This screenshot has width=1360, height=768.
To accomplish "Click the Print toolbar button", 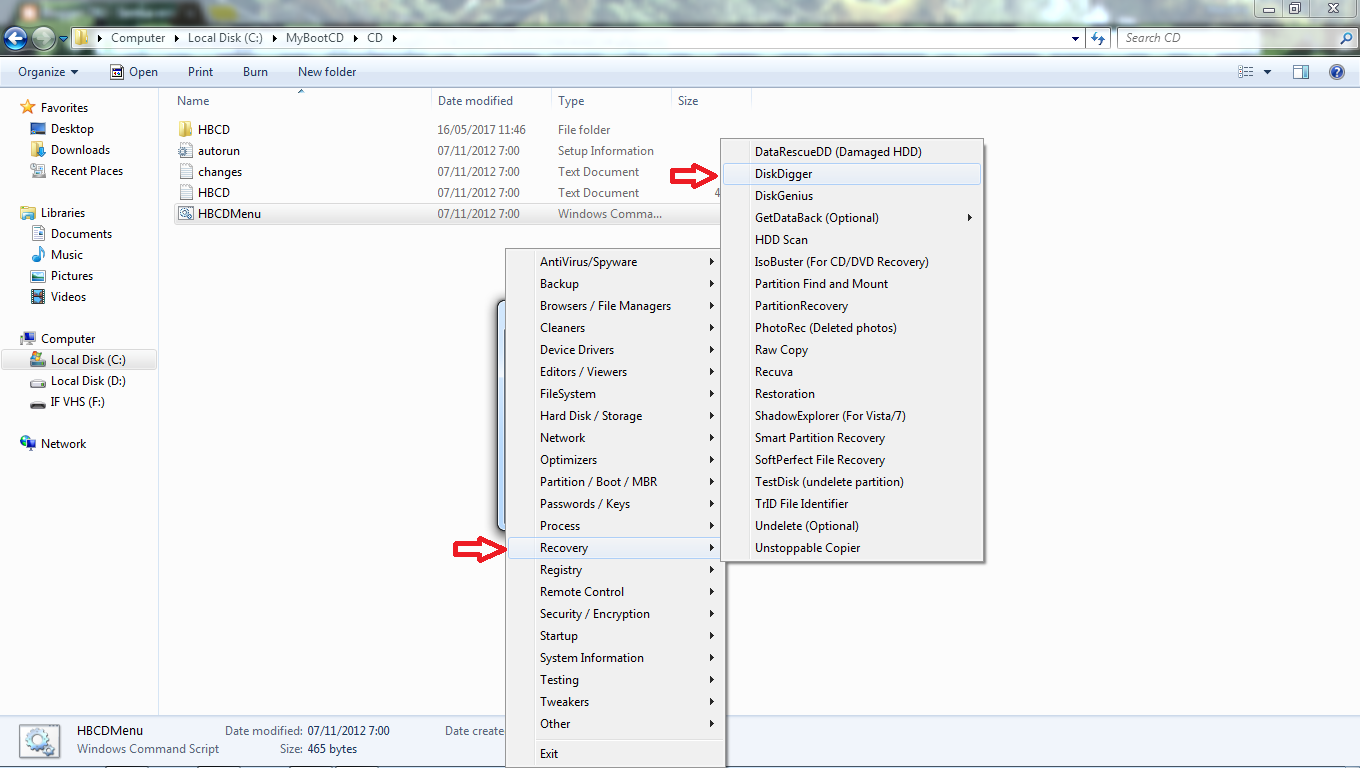I will pyautogui.click(x=200, y=72).
